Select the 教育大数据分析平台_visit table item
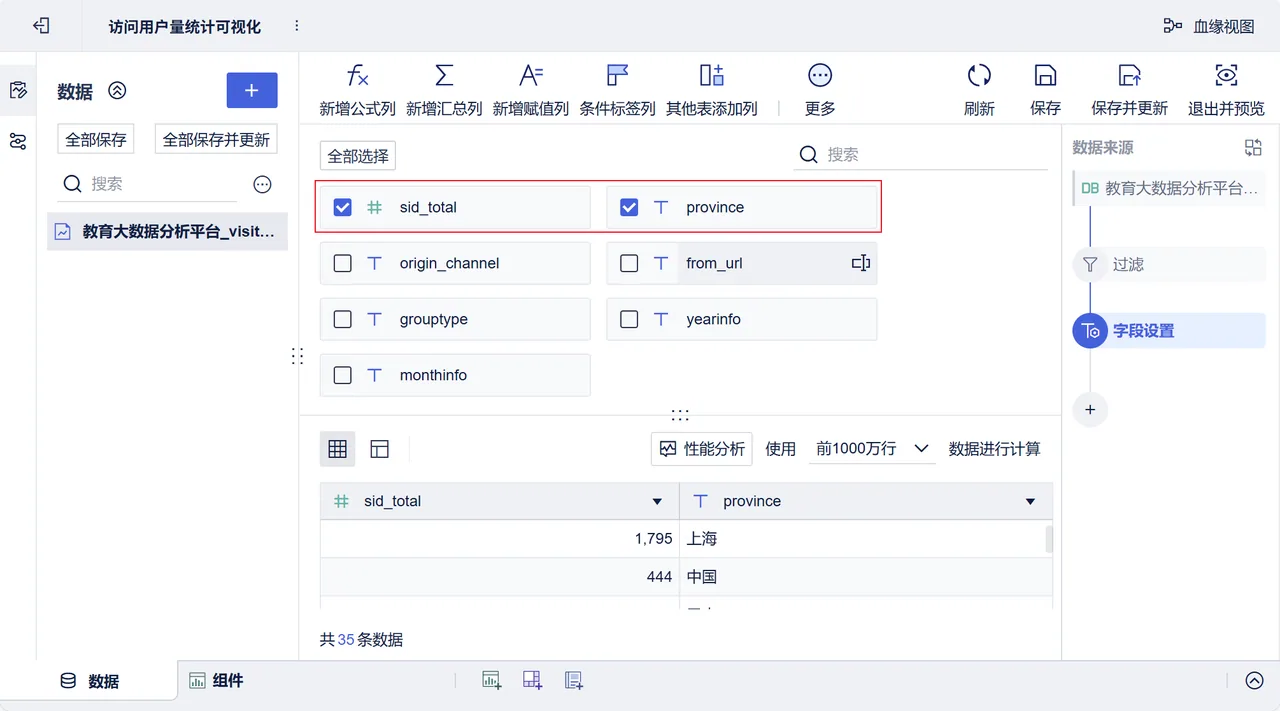This screenshot has width=1280, height=711. 168,231
